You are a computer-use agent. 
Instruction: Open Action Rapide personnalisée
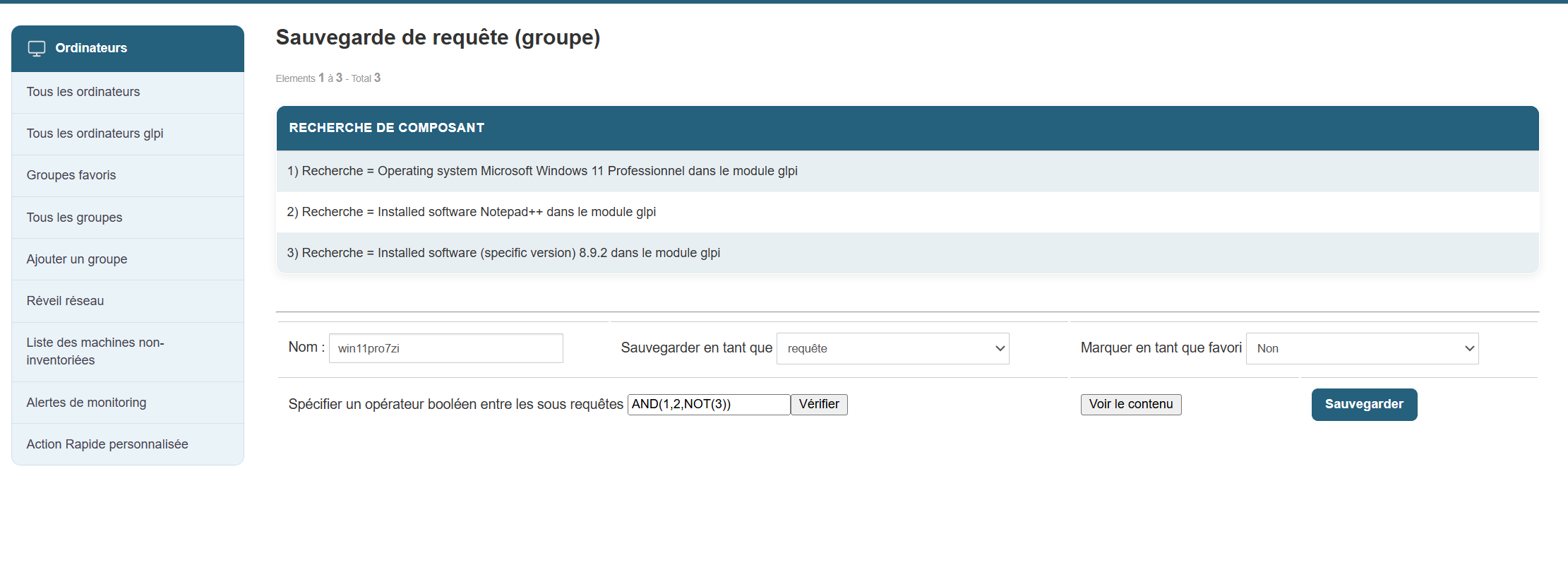107,444
